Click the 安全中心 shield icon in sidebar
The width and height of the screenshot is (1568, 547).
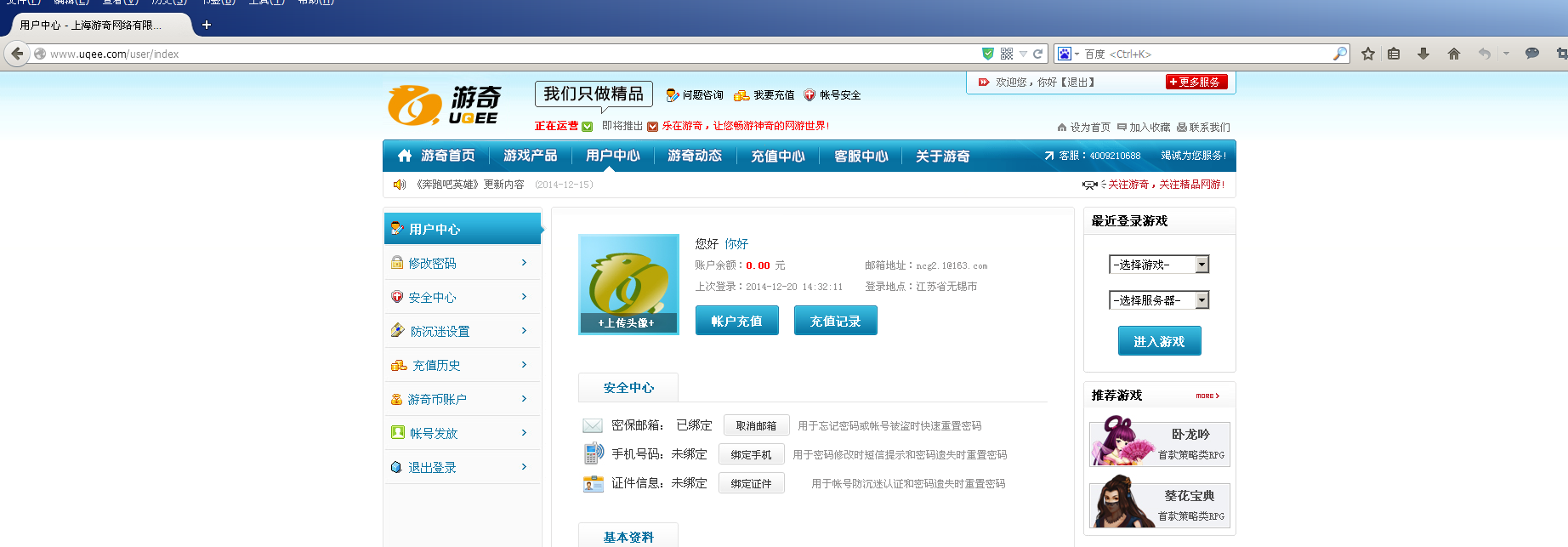point(397,296)
